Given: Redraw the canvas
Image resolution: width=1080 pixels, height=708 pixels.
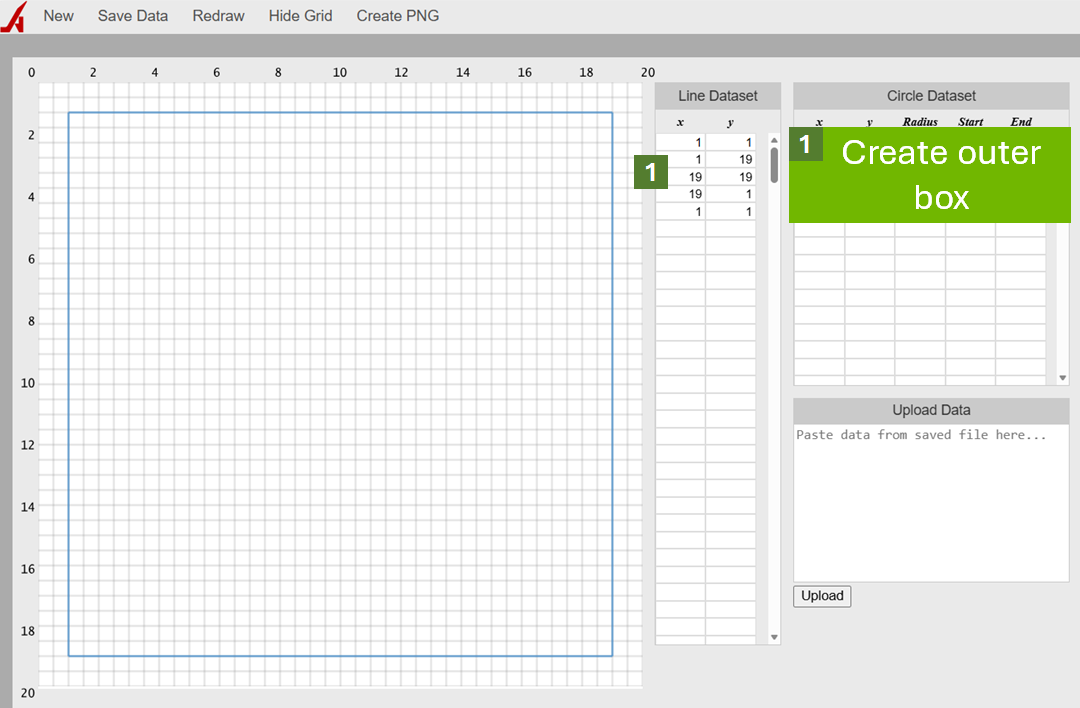Looking at the screenshot, I should coord(218,15).
